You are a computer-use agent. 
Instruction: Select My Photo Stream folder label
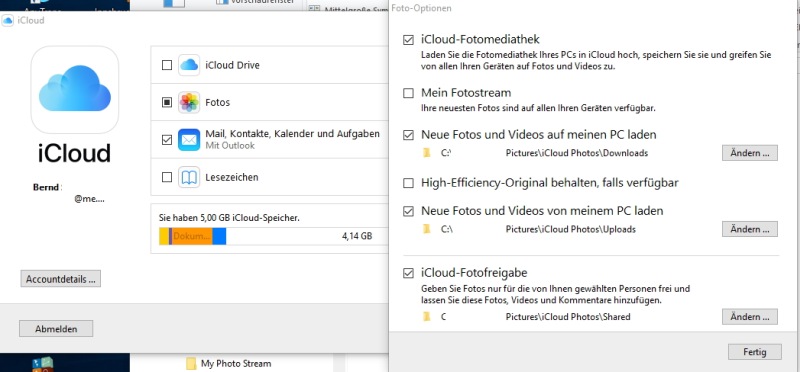236,364
